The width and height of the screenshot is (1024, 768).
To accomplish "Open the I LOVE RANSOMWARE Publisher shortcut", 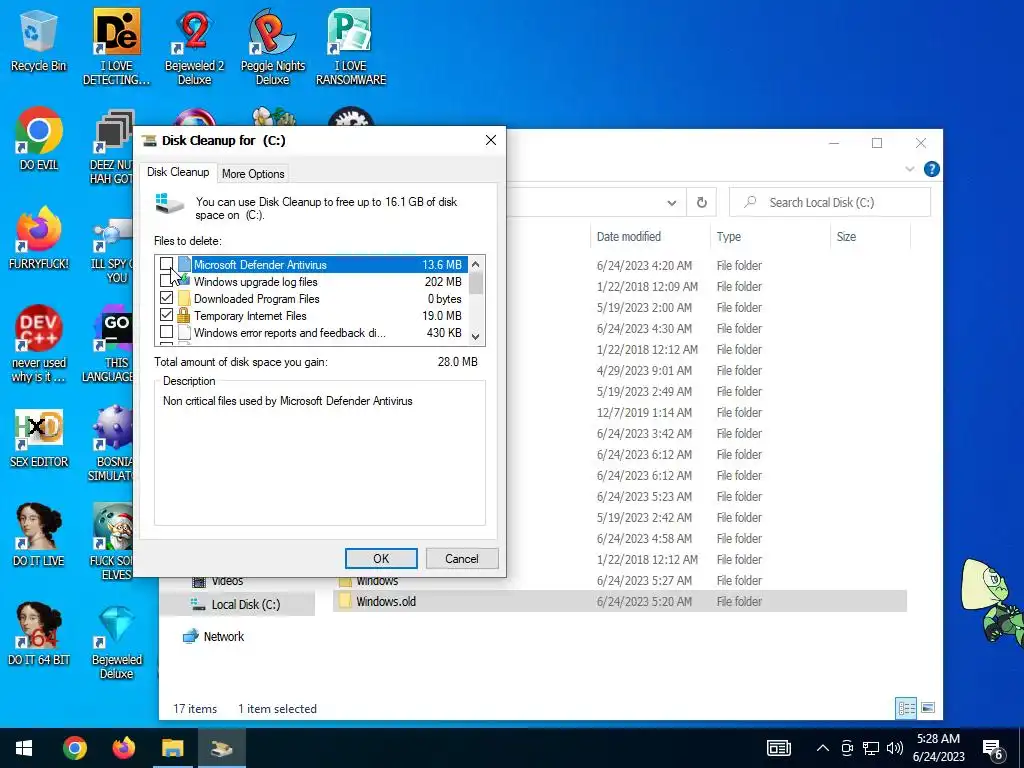I will [351, 47].
